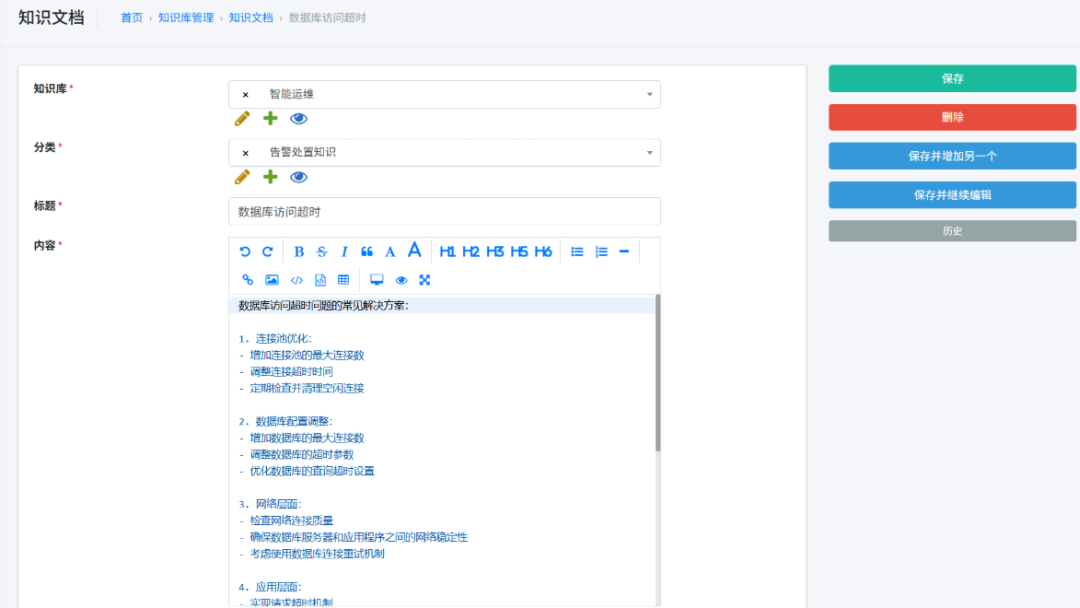This screenshot has width=1080, height=608.
Task: Edit the selected 知识库 with the pencil icon
Action: 241,118
